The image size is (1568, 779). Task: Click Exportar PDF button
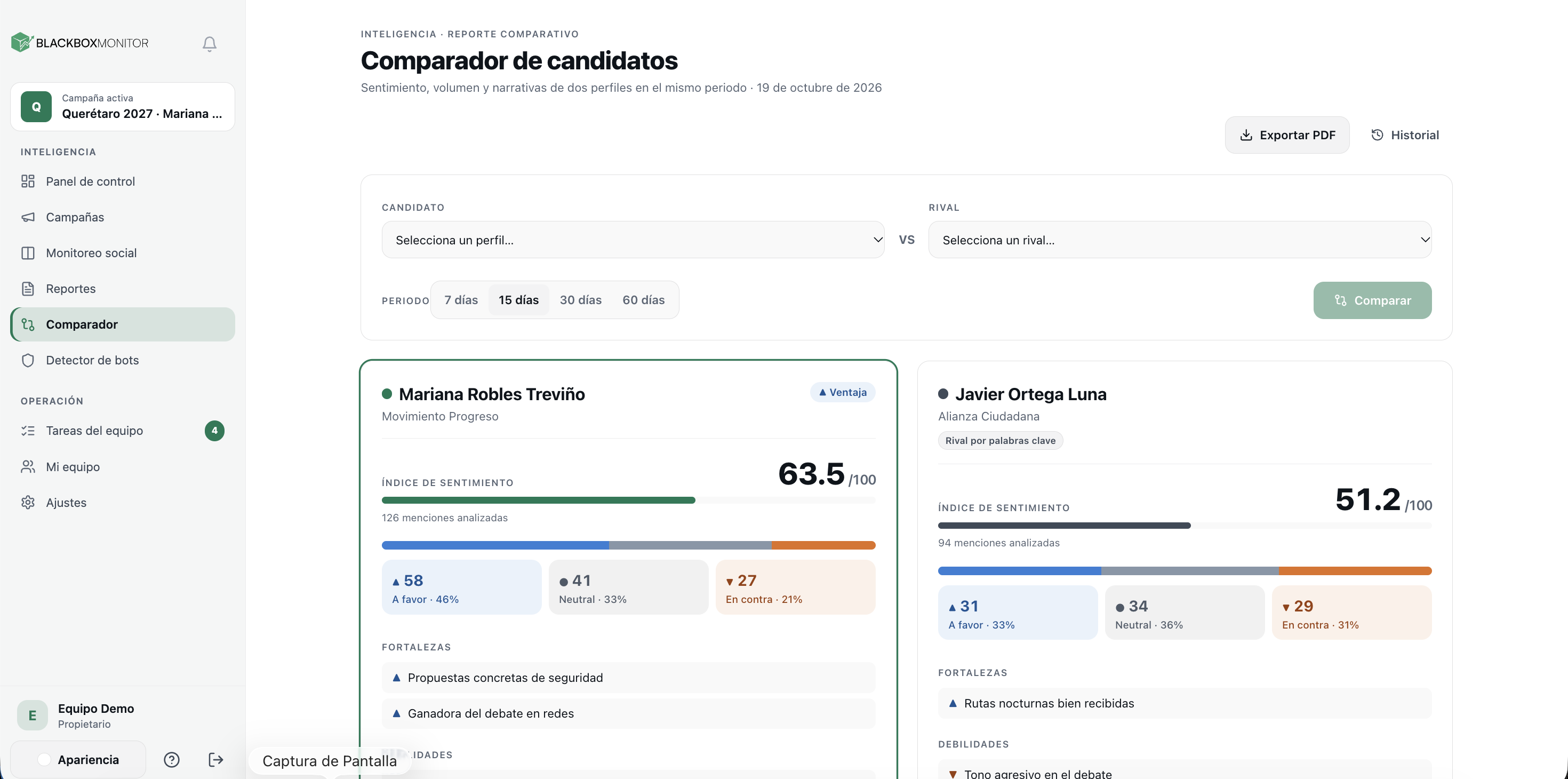coord(1287,134)
